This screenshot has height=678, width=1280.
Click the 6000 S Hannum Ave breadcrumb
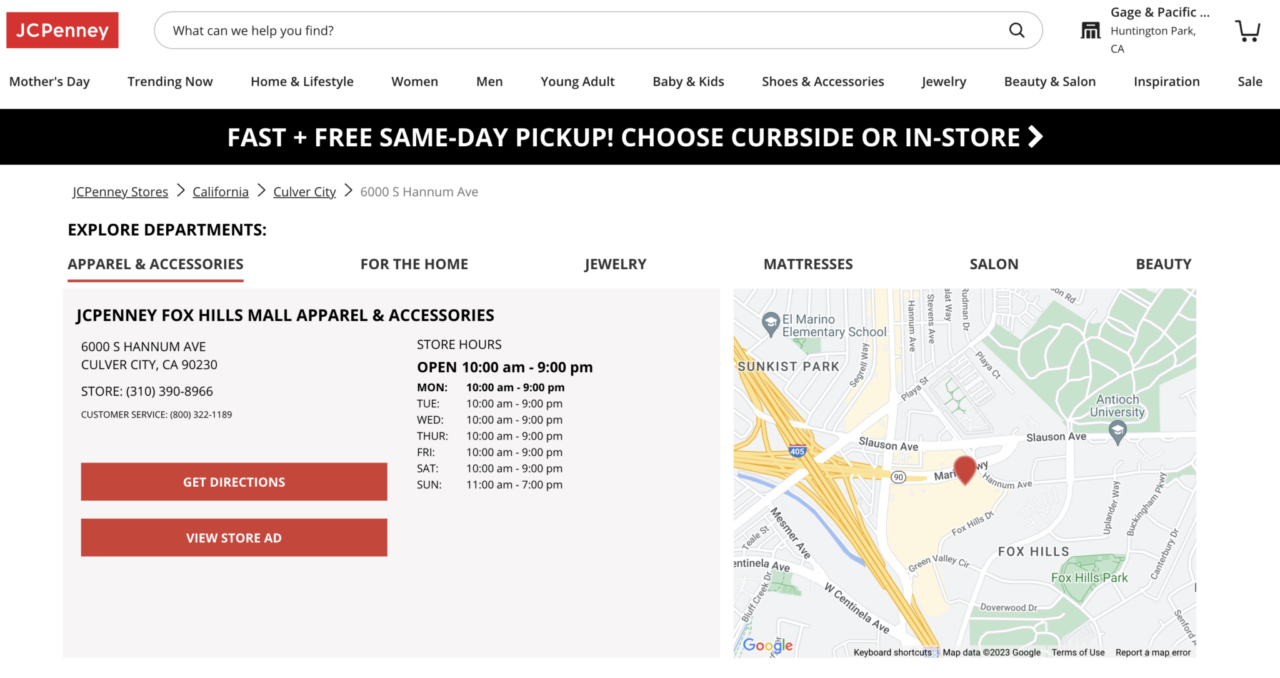click(x=419, y=192)
